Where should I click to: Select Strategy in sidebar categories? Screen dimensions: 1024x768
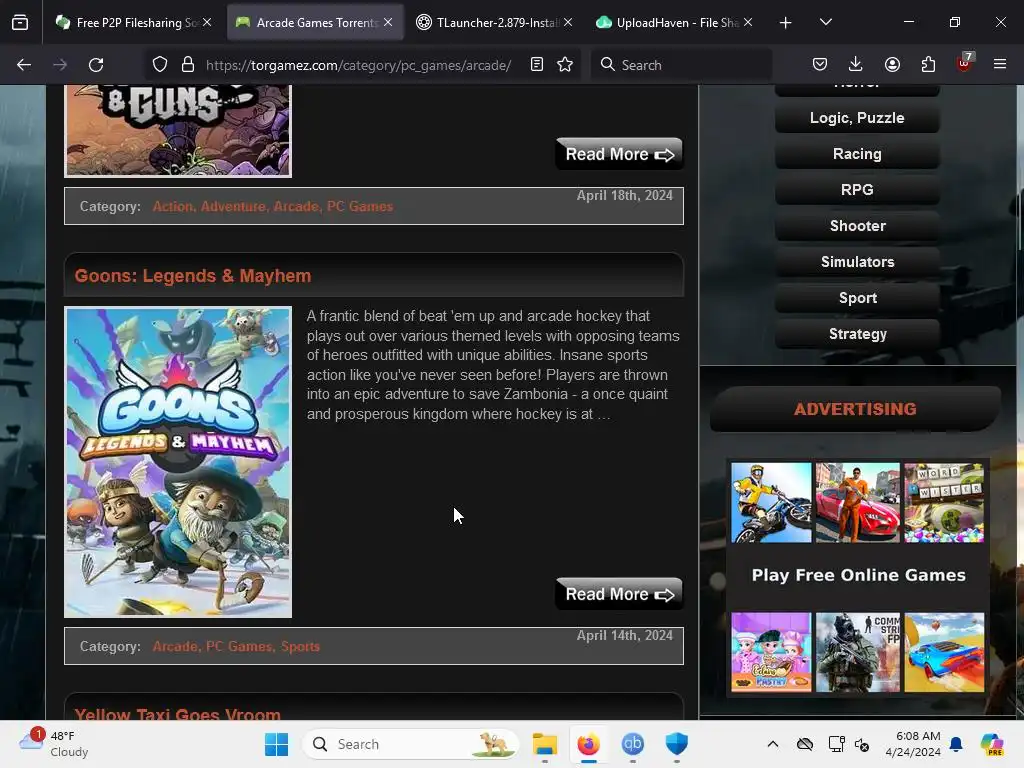(857, 334)
